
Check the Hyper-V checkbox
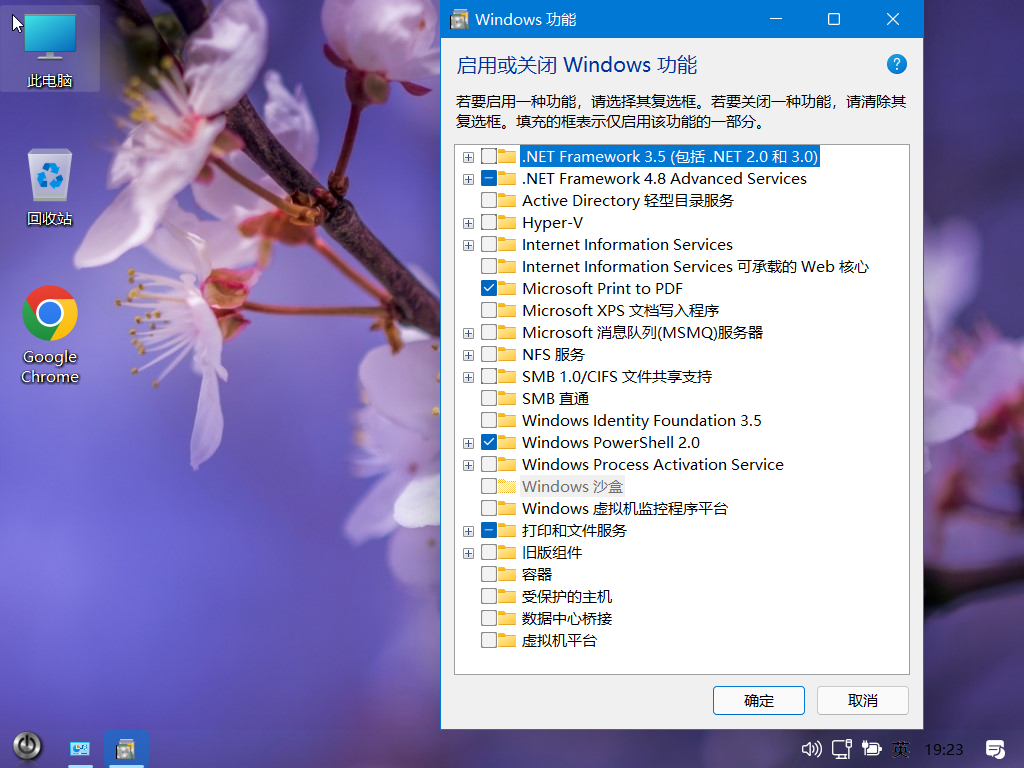(488, 222)
